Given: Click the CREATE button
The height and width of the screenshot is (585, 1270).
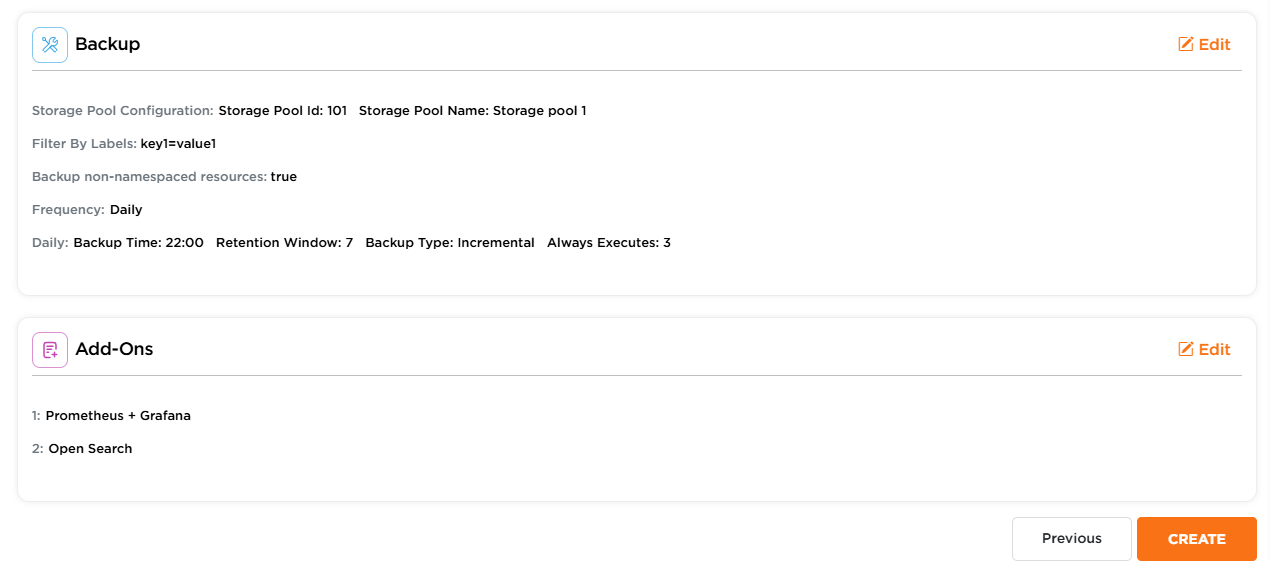Looking at the screenshot, I should tap(1197, 539).
